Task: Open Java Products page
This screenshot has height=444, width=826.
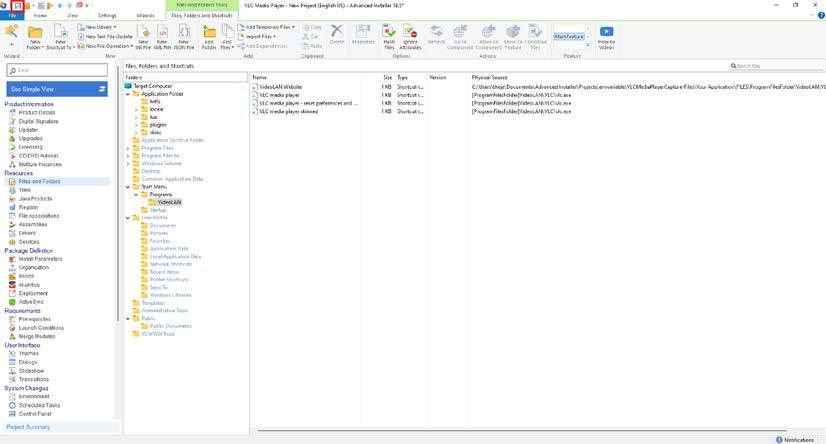Action: click(x=35, y=199)
